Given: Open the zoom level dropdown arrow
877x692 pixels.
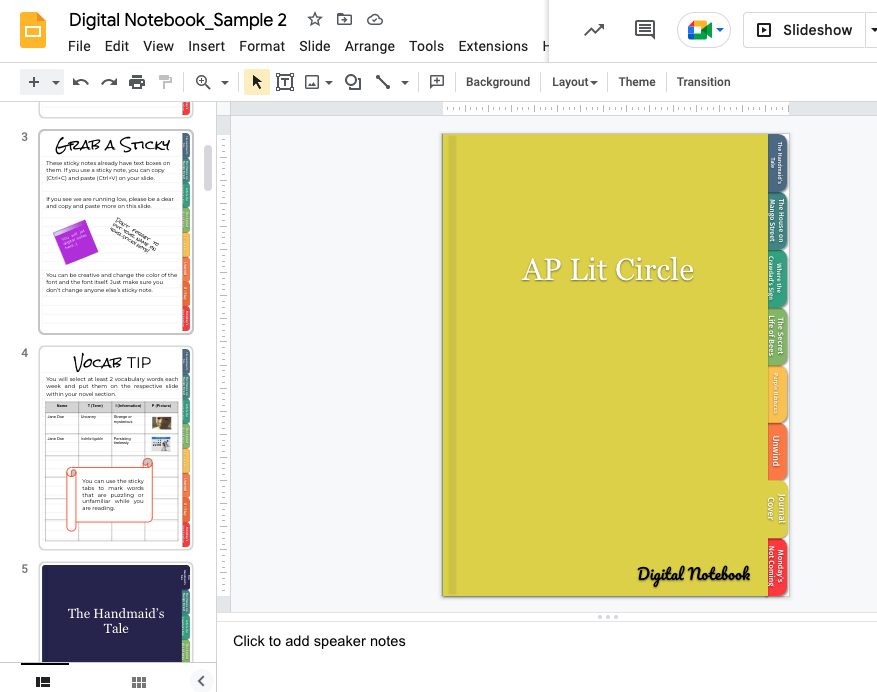Looking at the screenshot, I should 225,83.
